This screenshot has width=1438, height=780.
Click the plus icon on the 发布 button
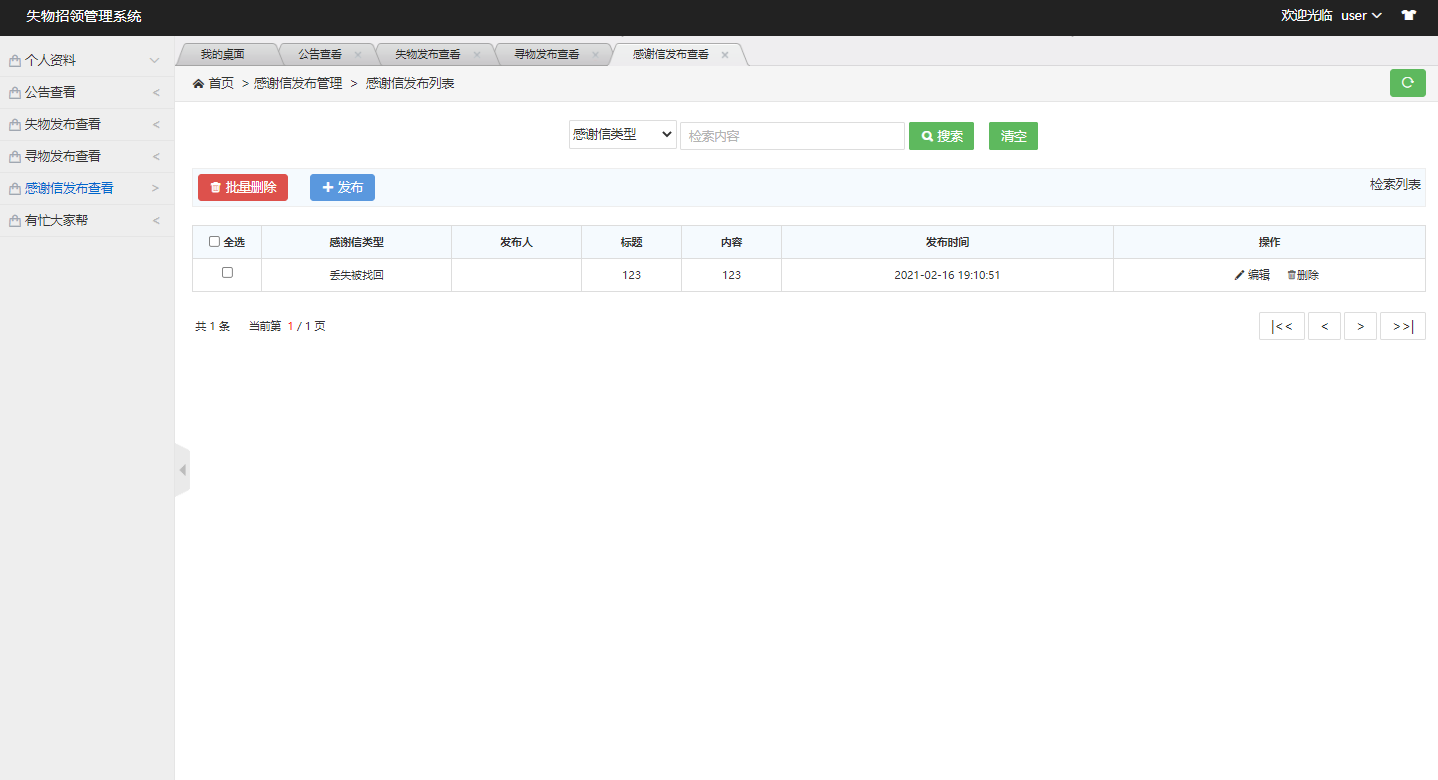(x=328, y=187)
